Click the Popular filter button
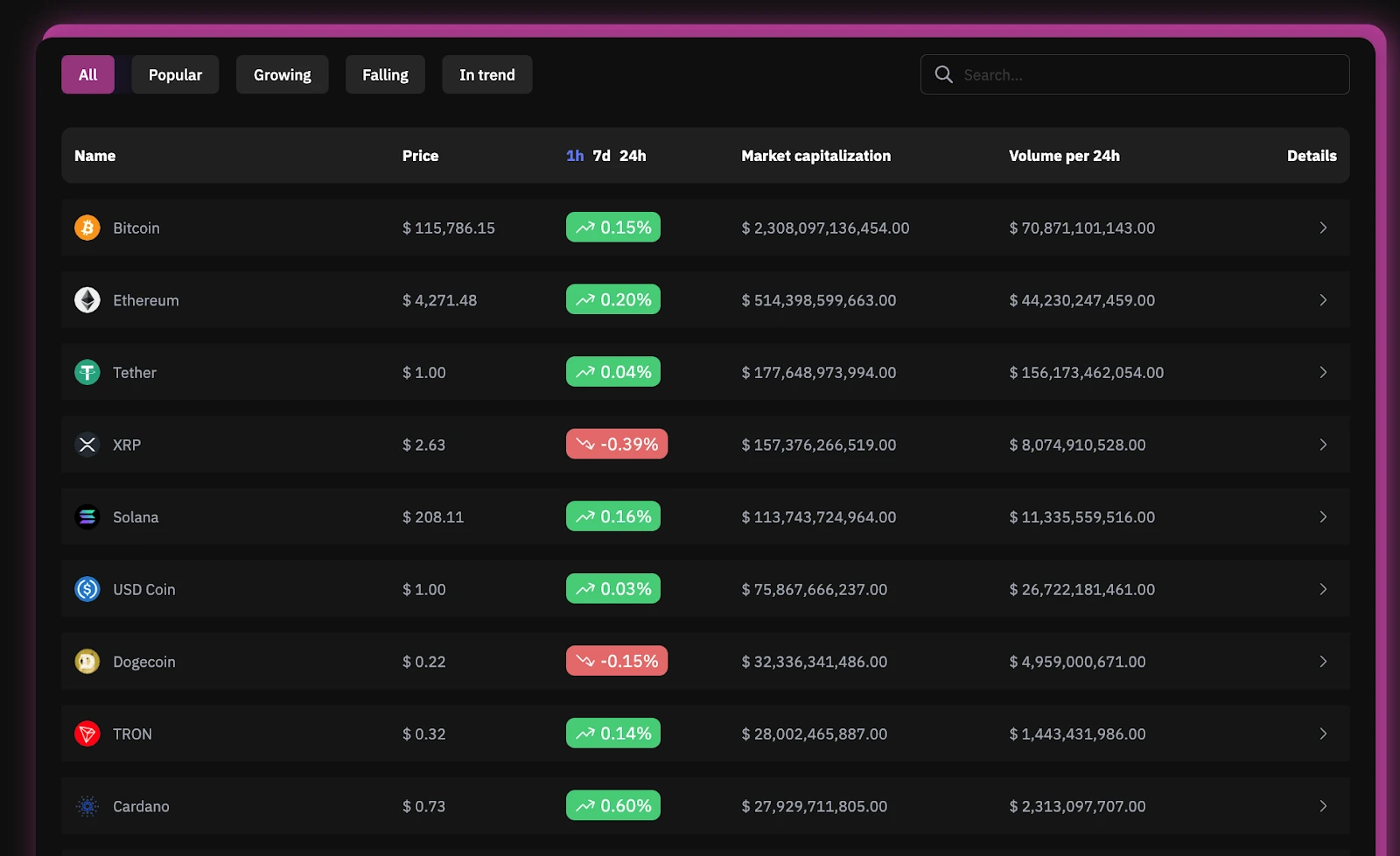 (x=175, y=75)
